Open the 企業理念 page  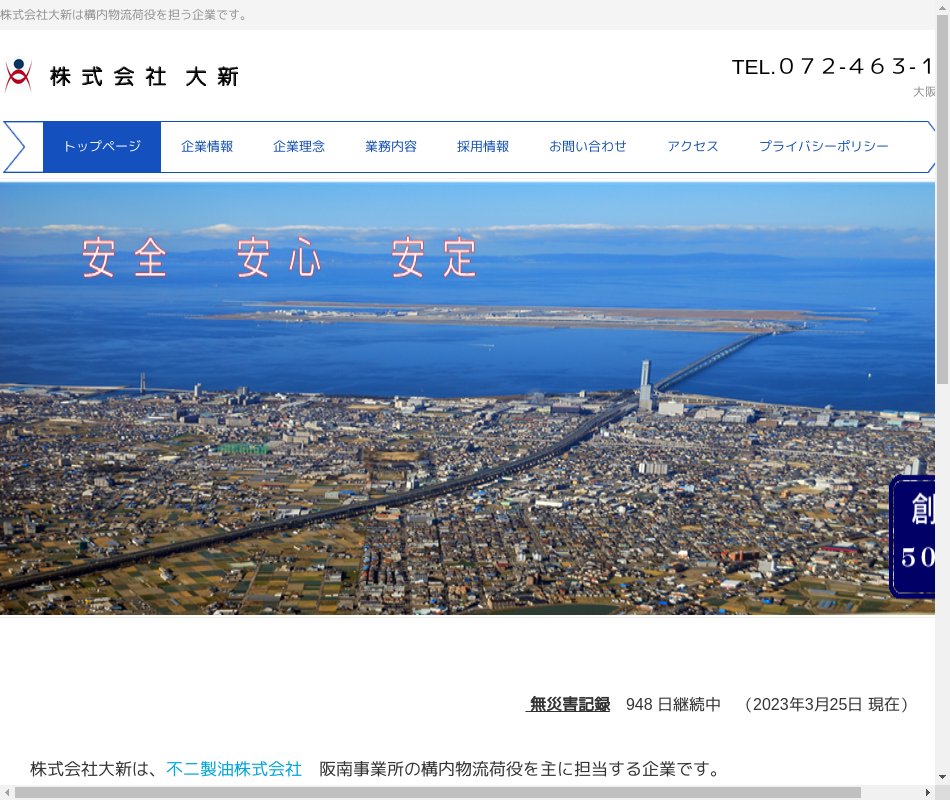299,147
